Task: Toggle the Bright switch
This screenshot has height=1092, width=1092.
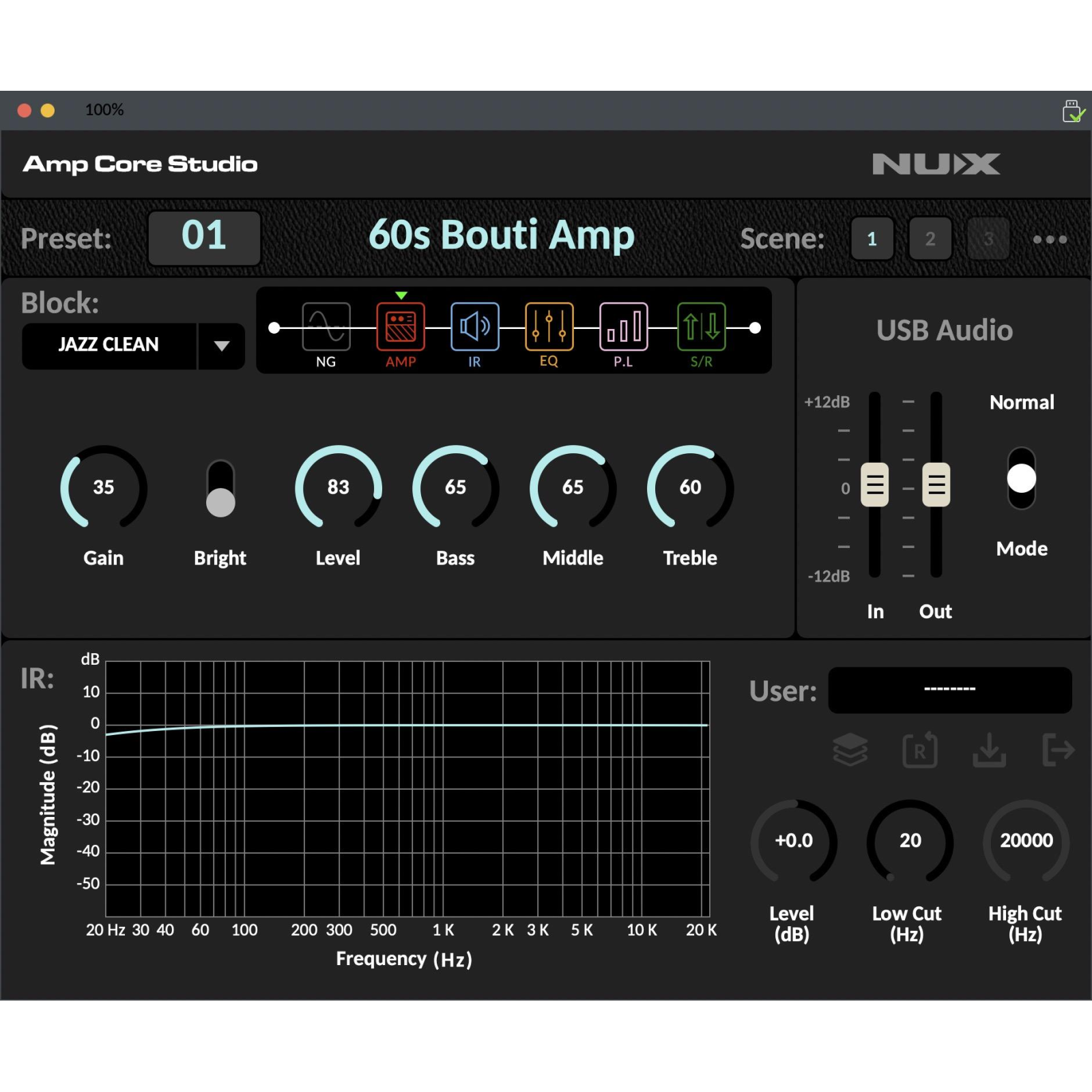Action: [x=220, y=489]
